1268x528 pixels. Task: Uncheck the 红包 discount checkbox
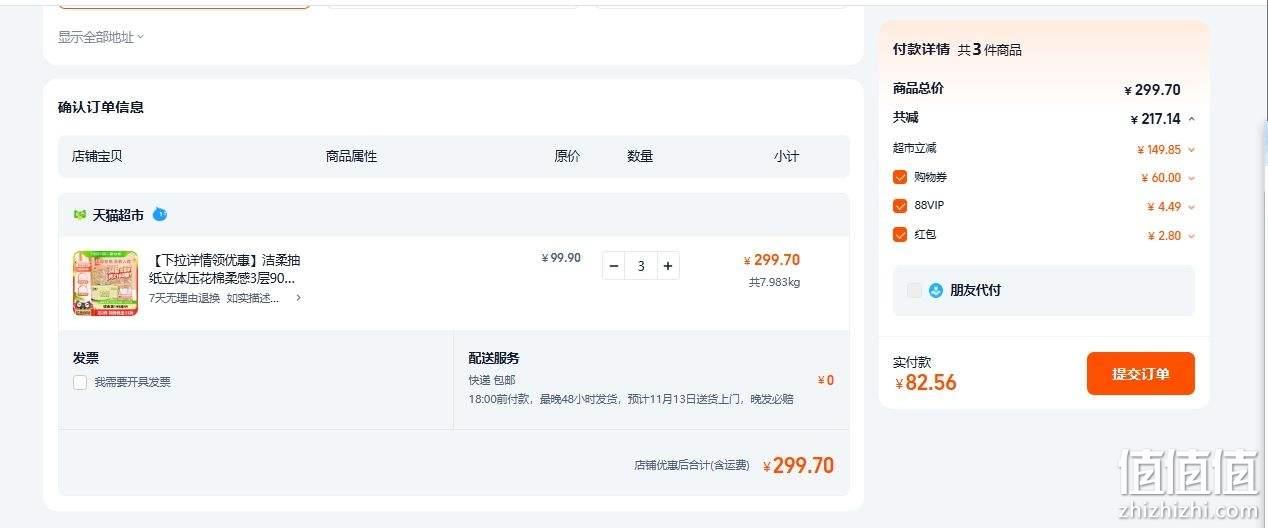tap(900, 235)
